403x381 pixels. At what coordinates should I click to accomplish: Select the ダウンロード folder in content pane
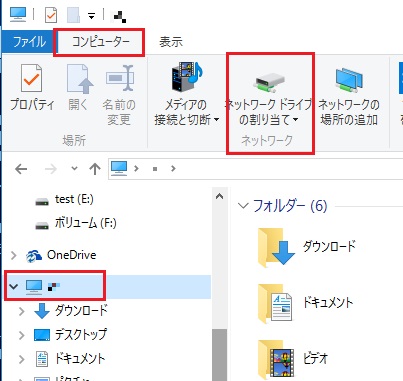pos(307,247)
